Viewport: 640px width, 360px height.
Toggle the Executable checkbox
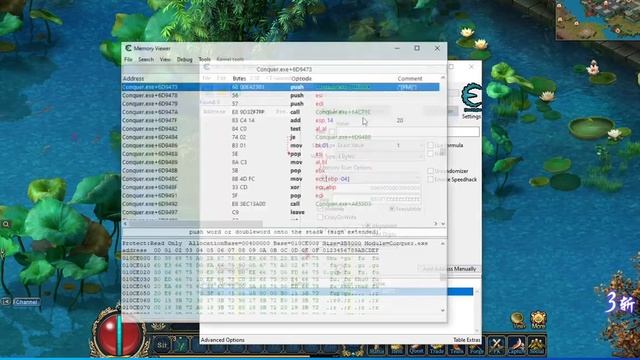(391, 209)
